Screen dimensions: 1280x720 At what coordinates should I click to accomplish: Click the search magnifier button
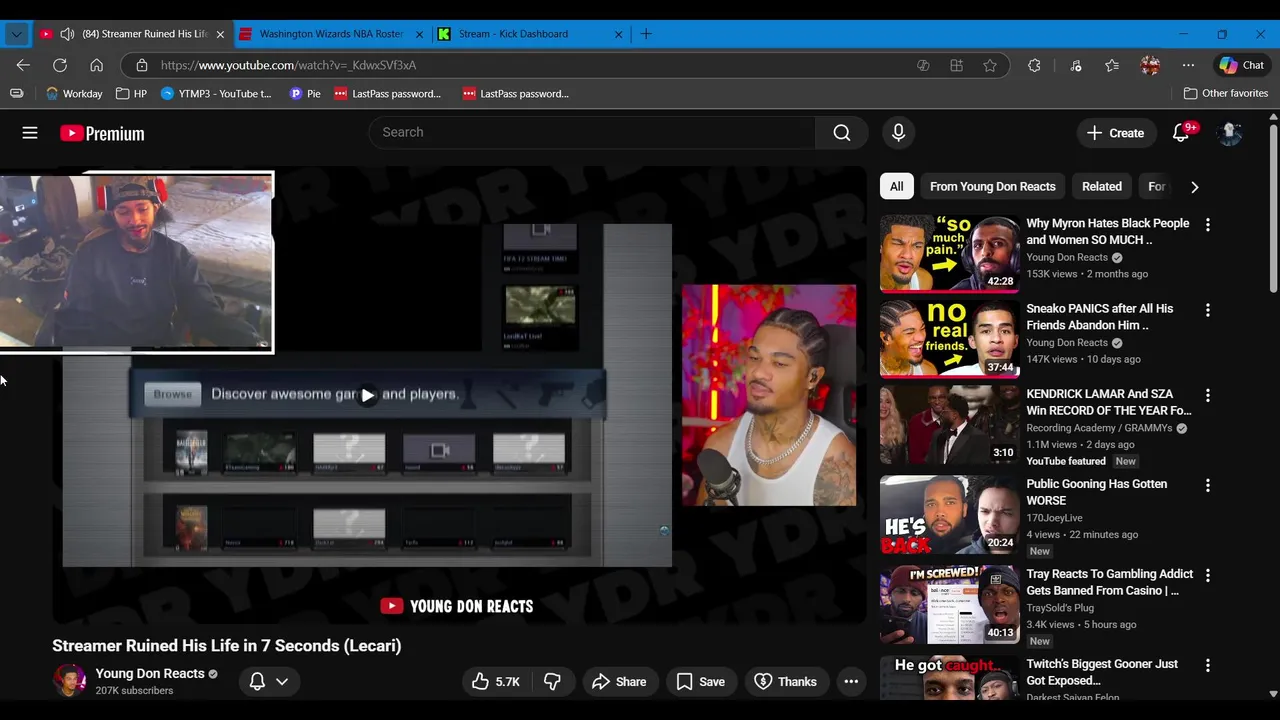[x=842, y=132]
